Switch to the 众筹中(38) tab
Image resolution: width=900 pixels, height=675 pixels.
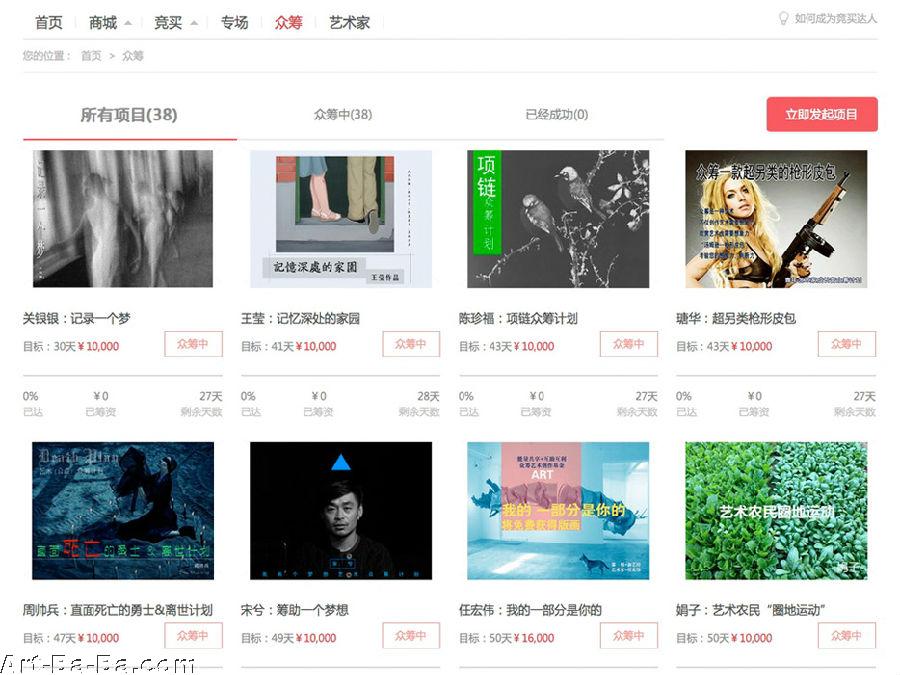[x=343, y=114]
